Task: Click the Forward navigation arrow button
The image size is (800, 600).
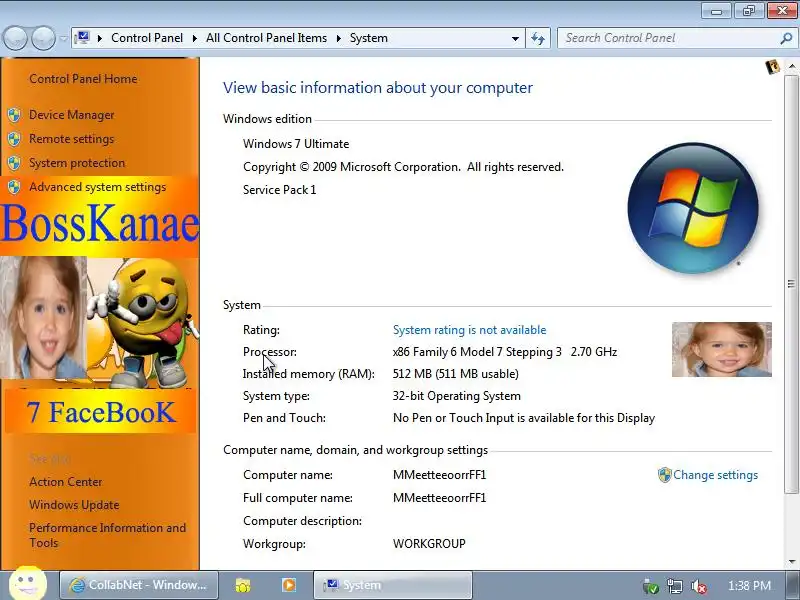Action: point(44,38)
